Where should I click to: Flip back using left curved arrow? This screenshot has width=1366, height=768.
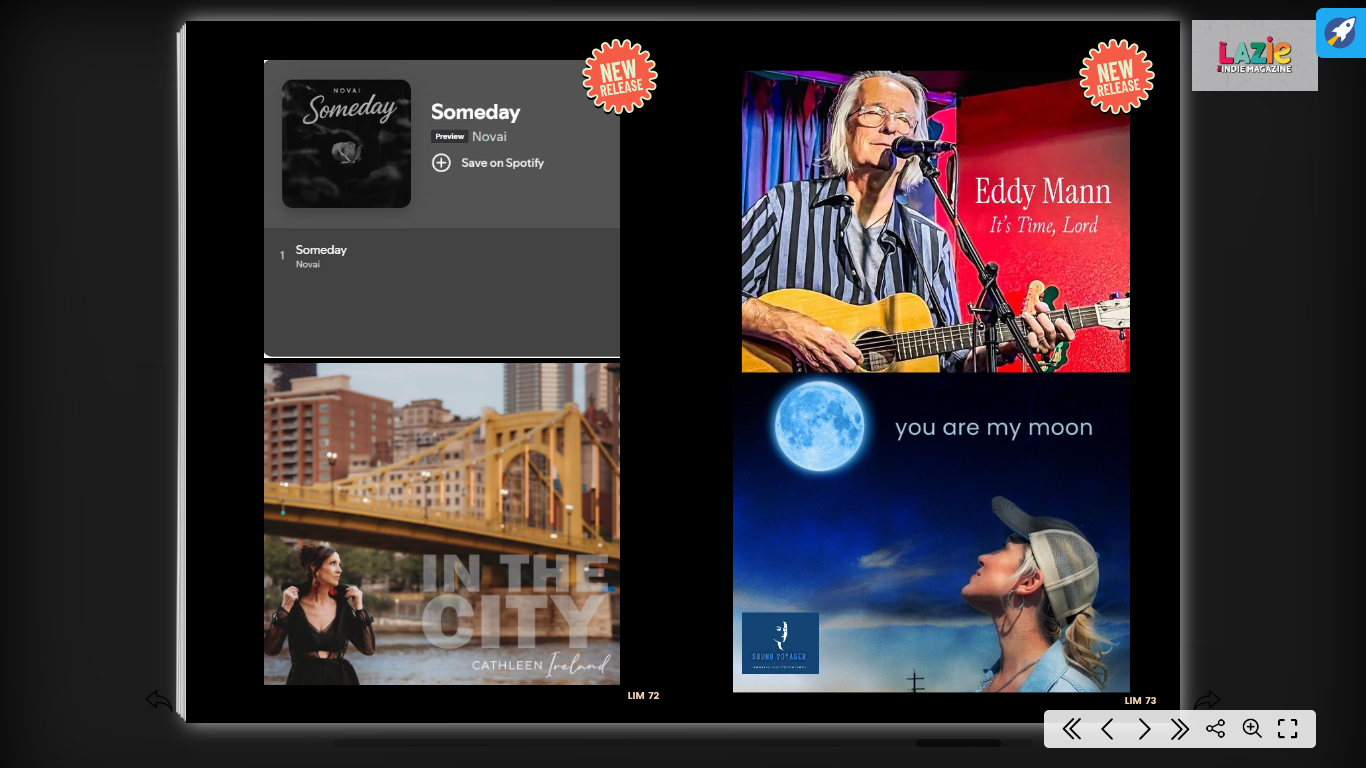click(159, 700)
